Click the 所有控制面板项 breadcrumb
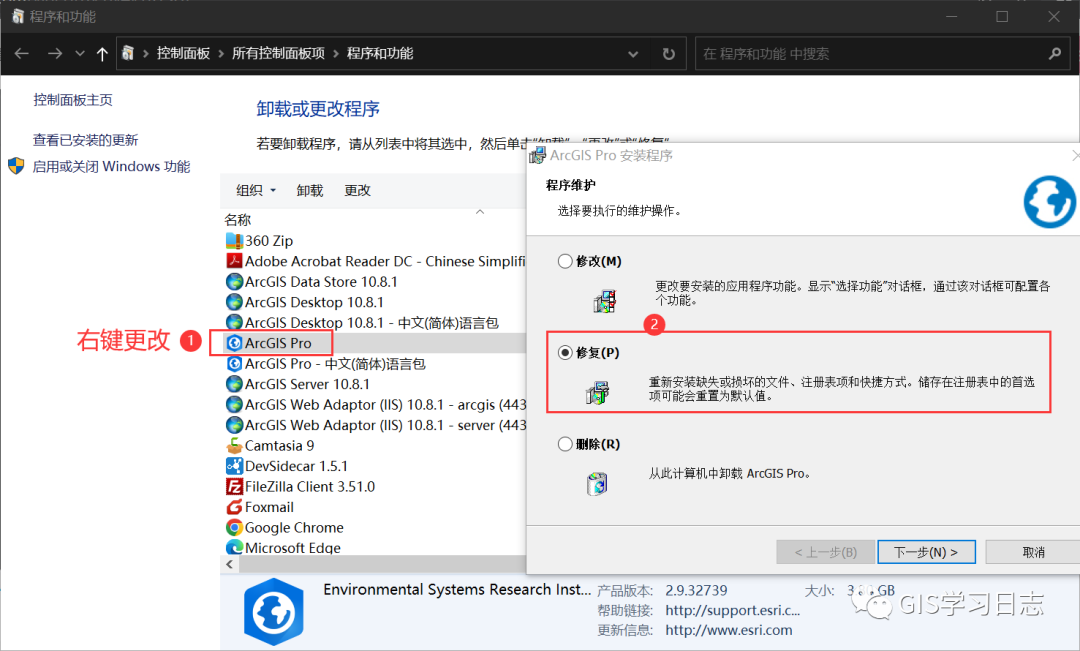1080x651 pixels. 278,54
